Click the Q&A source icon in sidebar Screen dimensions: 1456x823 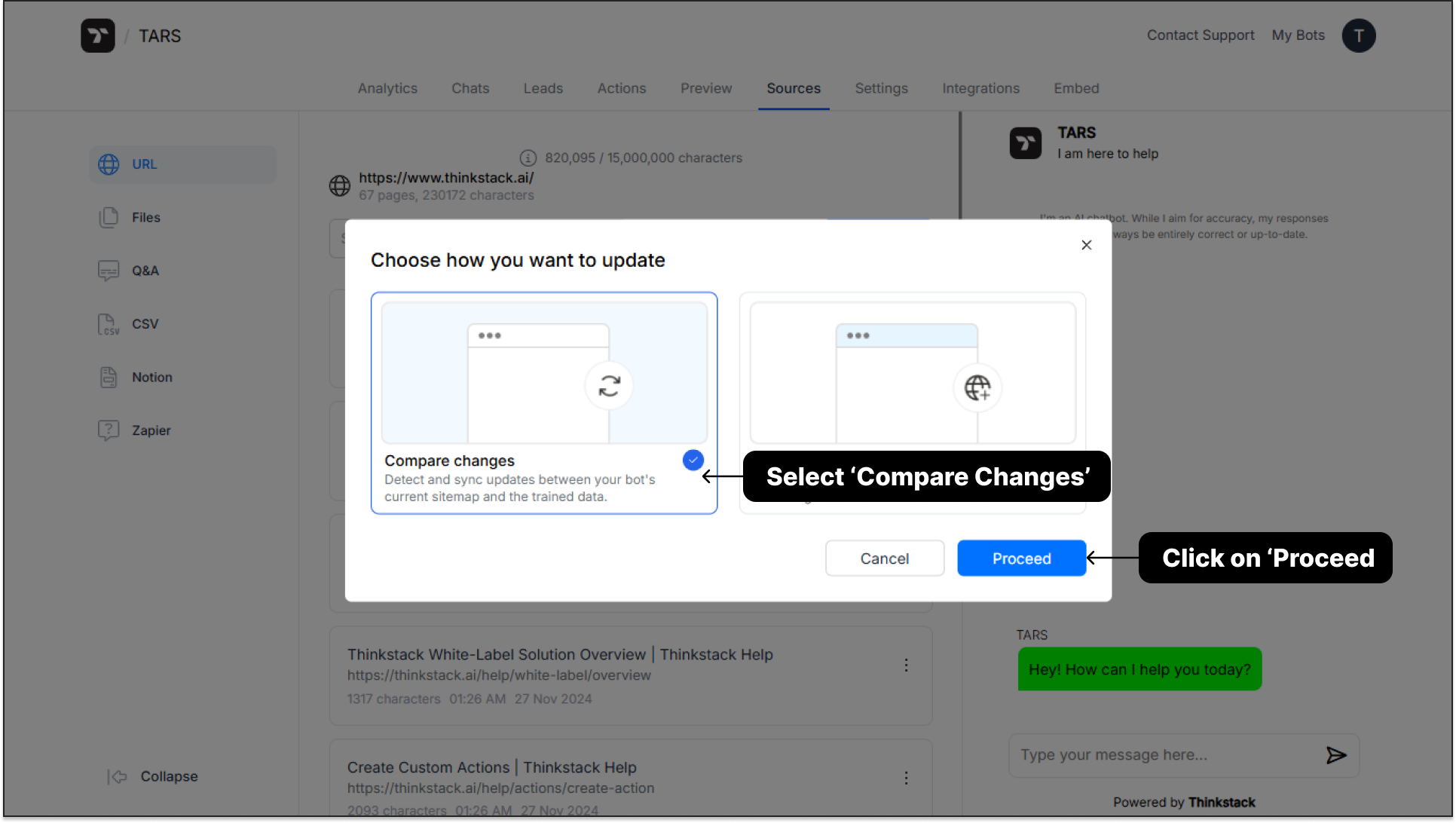[x=109, y=270]
